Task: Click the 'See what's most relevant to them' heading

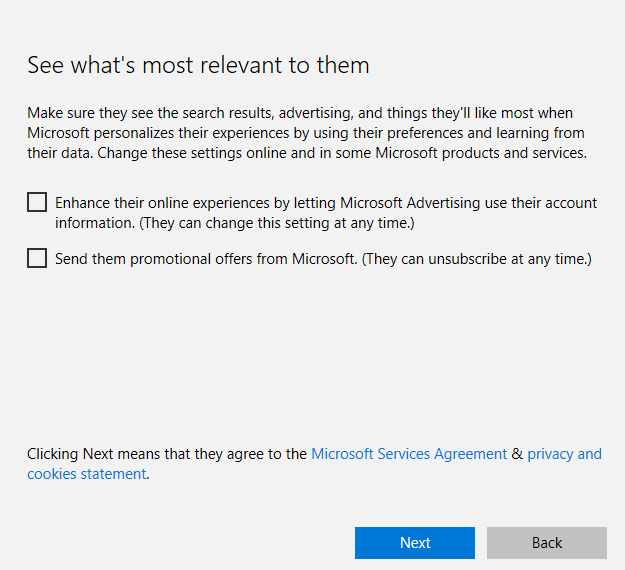Action: pos(198,65)
